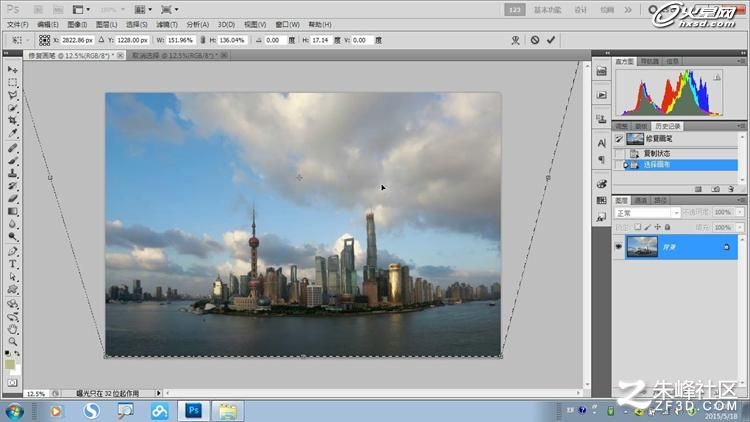Select the Brush tool
Screen dimensions: 750x422
coord(12,161)
